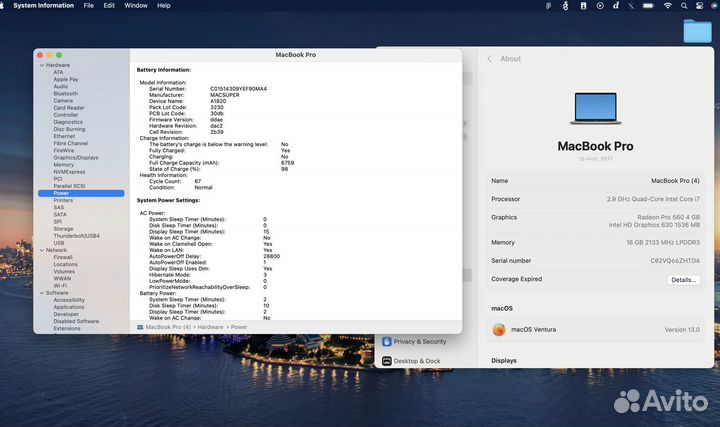Select Ethernet in the sidebar
This screenshot has width=720, height=427.
[x=64, y=136]
